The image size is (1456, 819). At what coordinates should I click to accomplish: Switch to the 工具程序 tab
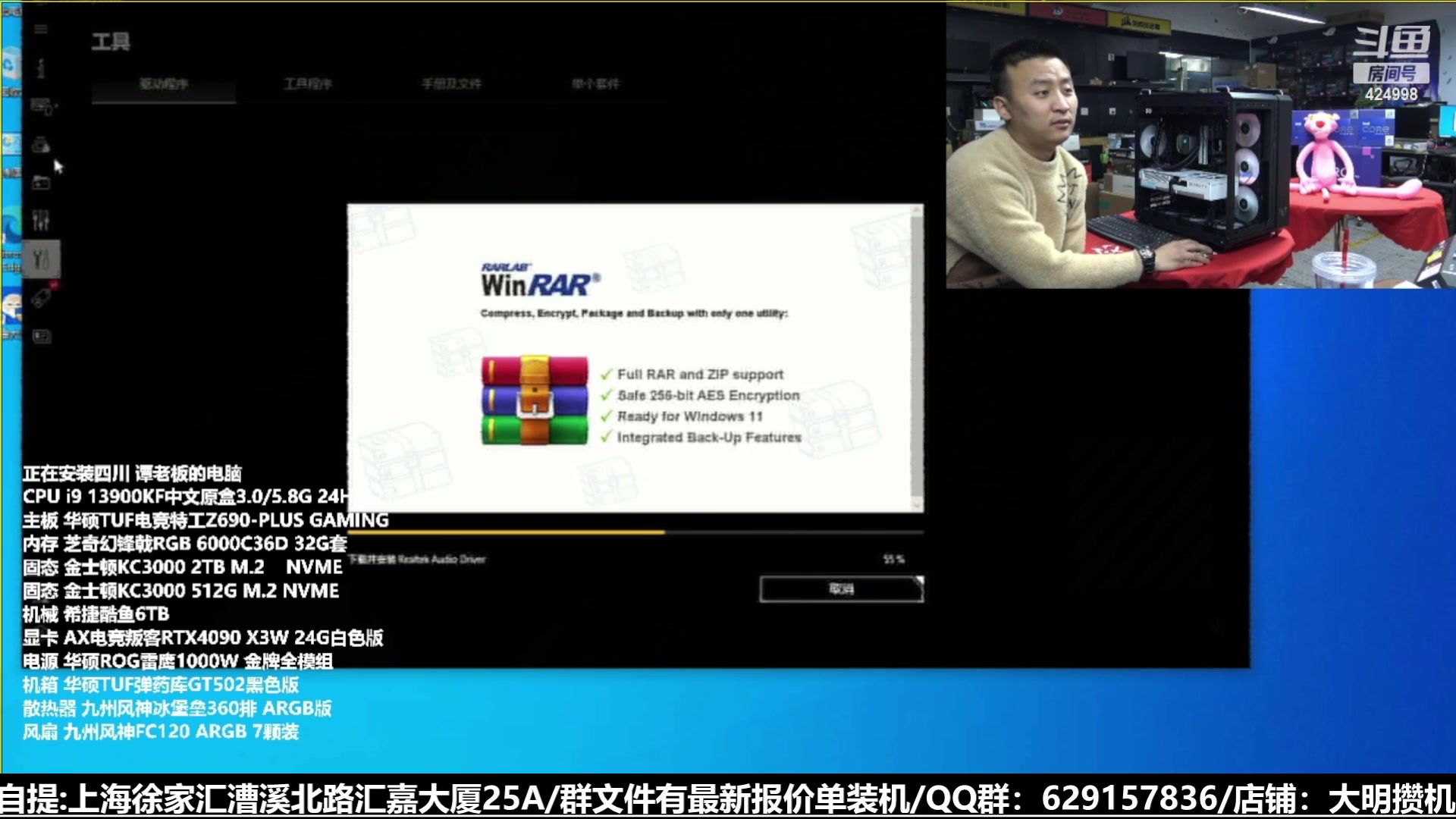pos(307,83)
